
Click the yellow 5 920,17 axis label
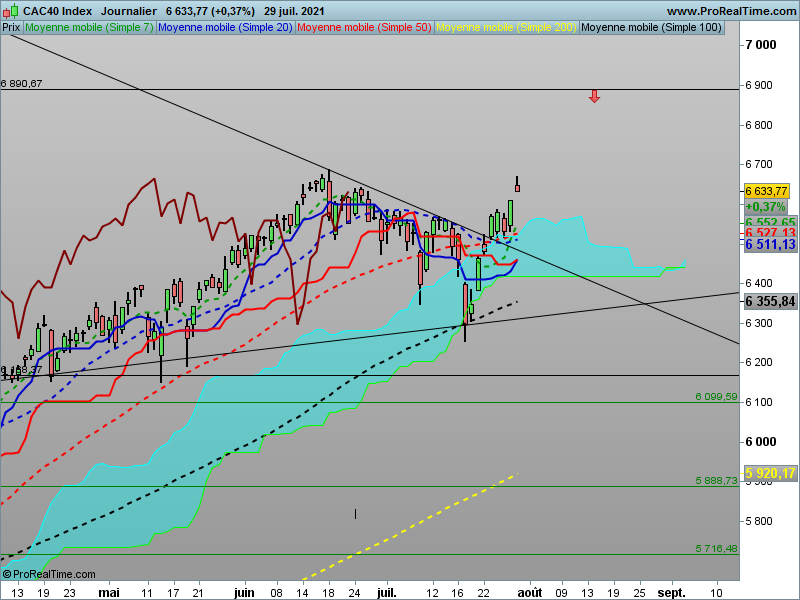click(x=770, y=473)
